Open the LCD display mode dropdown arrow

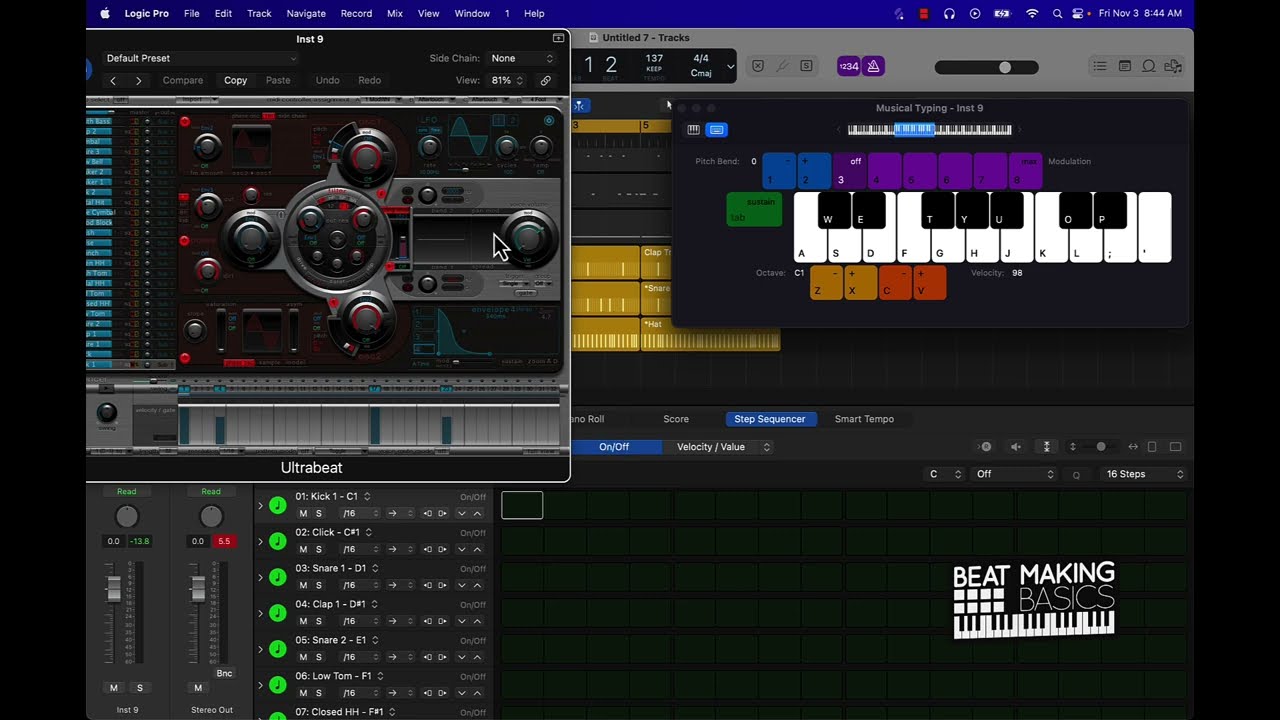point(730,67)
